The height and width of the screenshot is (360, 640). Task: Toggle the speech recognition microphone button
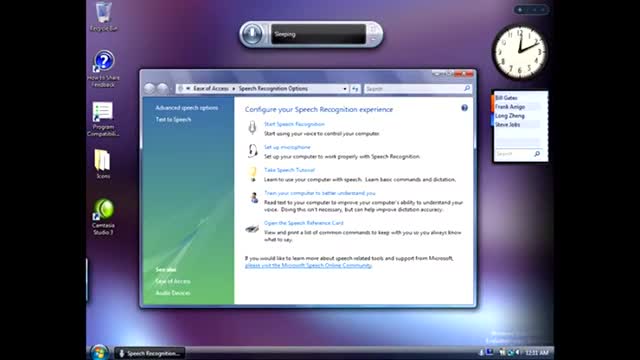coord(252,34)
